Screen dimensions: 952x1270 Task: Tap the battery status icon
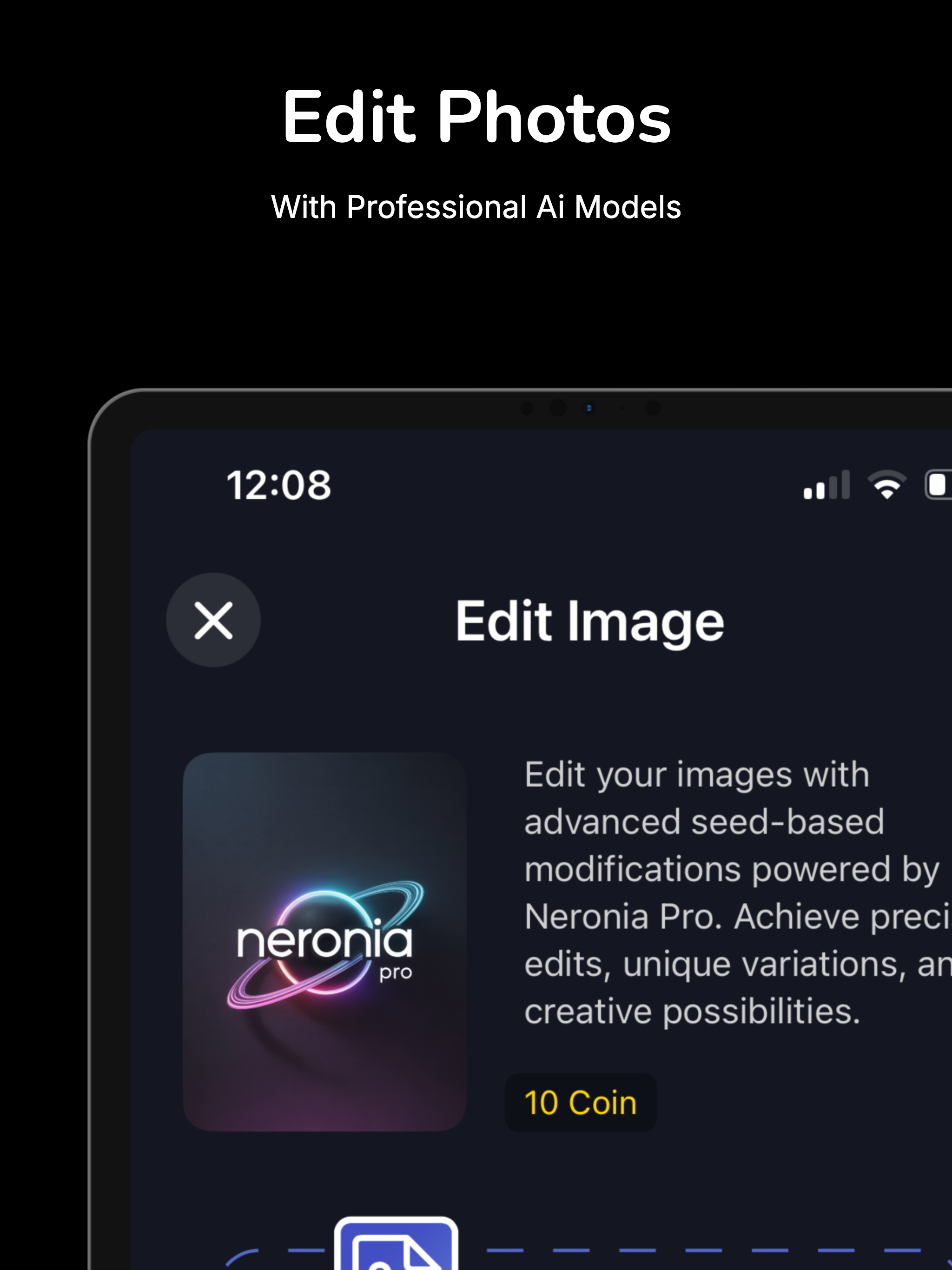938,484
